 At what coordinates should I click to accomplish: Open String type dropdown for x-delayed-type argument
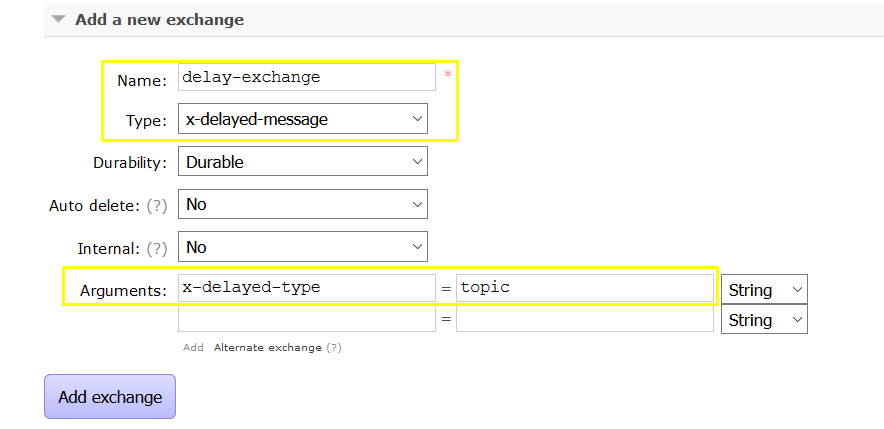764,290
